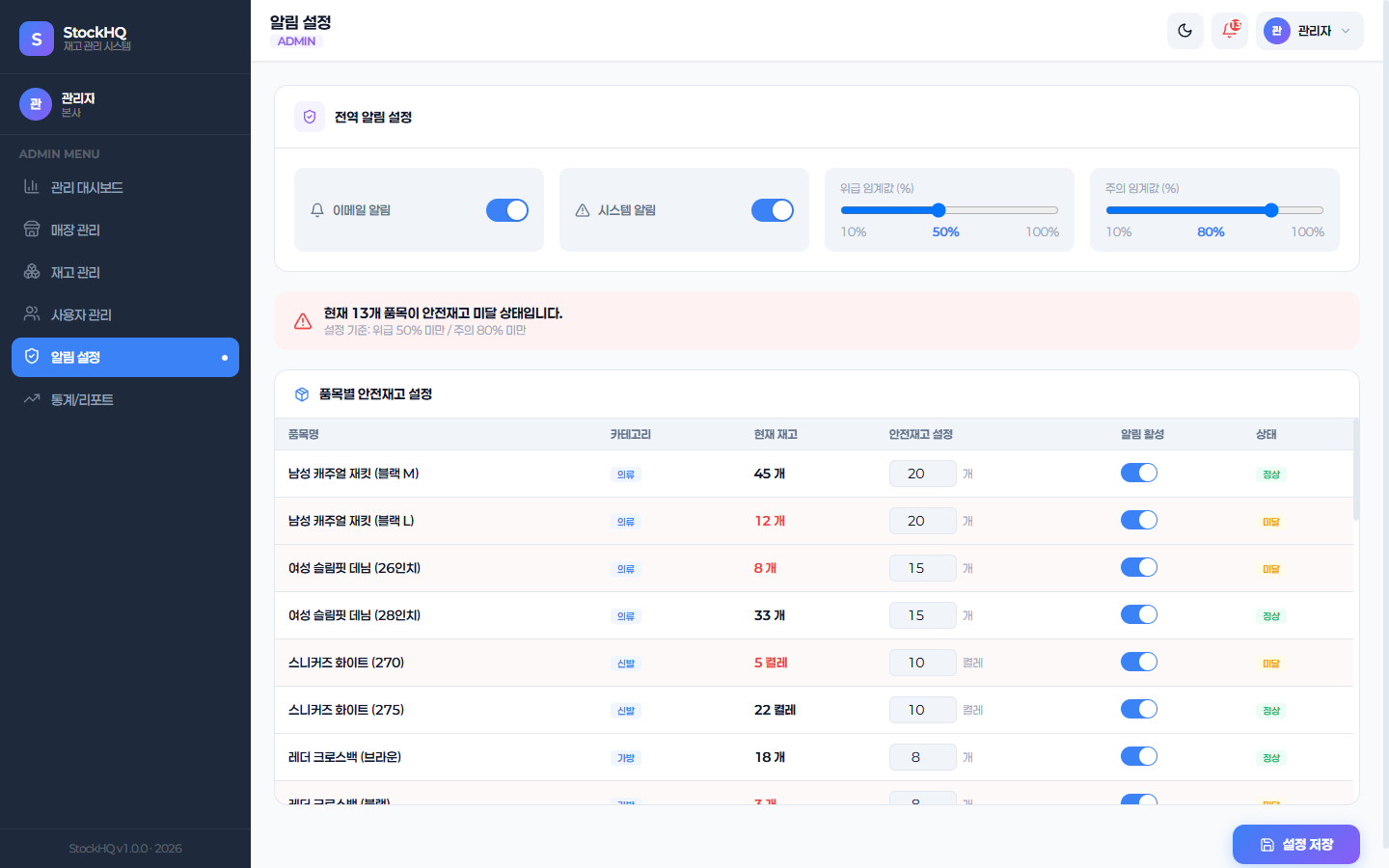
Task: Click 의류 category tag for 남성 캐주얼 재킷 (블랙 M)
Action: [626, 475]
